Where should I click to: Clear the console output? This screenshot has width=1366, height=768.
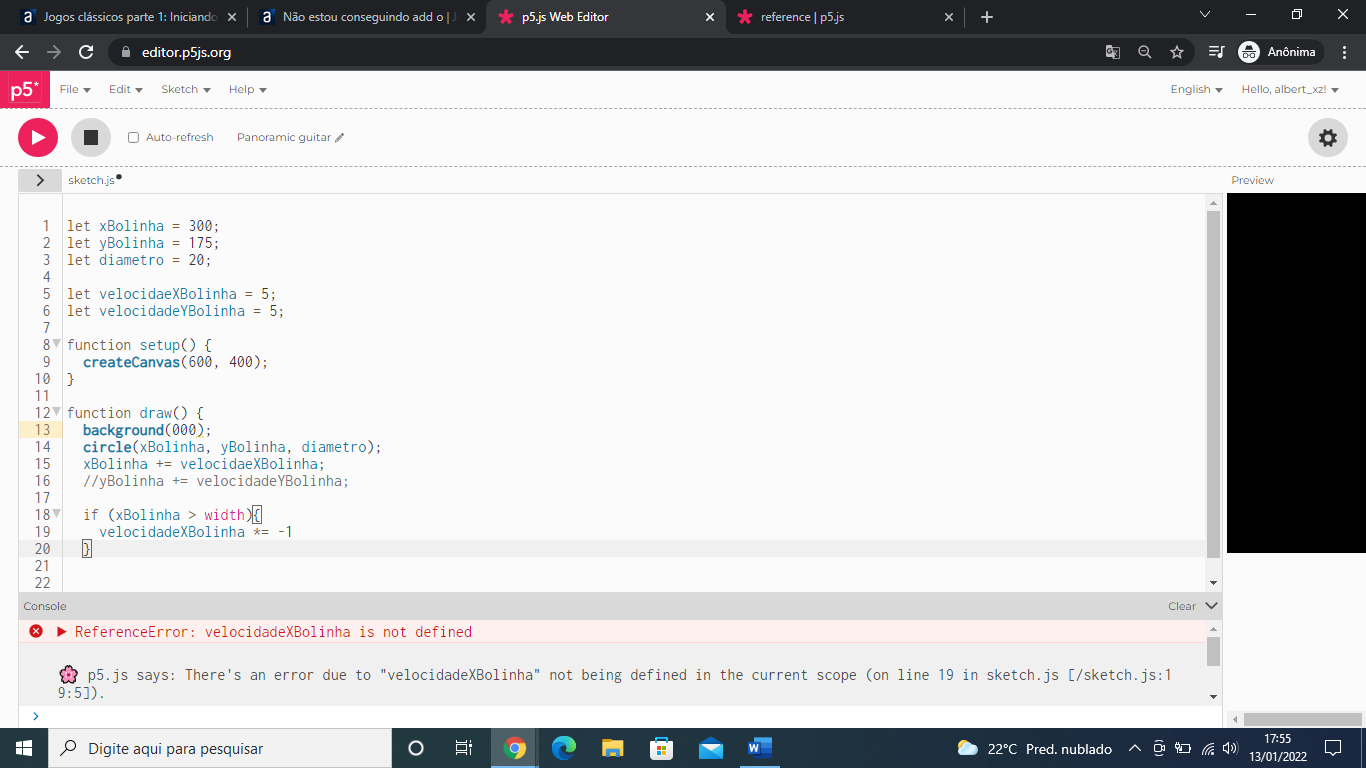[1182, 606]
